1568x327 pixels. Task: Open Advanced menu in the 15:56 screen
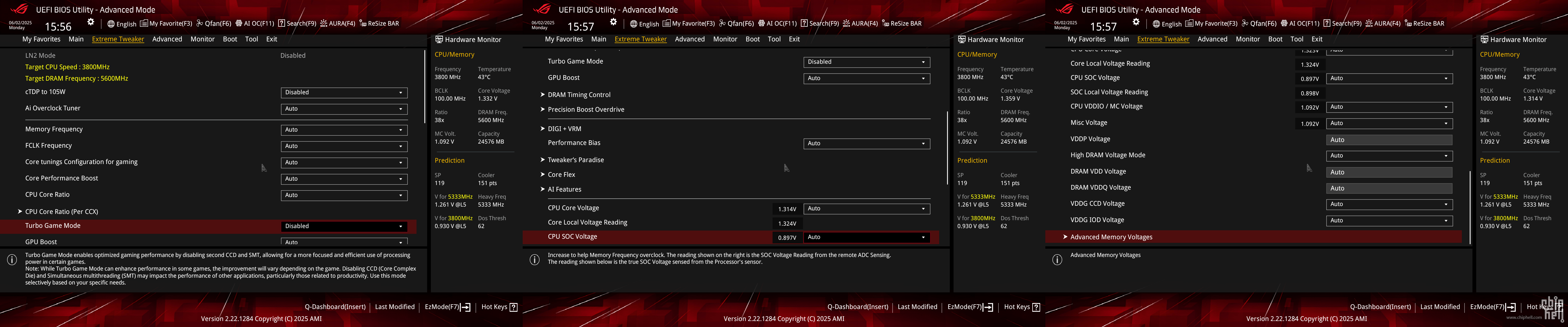click(x=167, y=39)
